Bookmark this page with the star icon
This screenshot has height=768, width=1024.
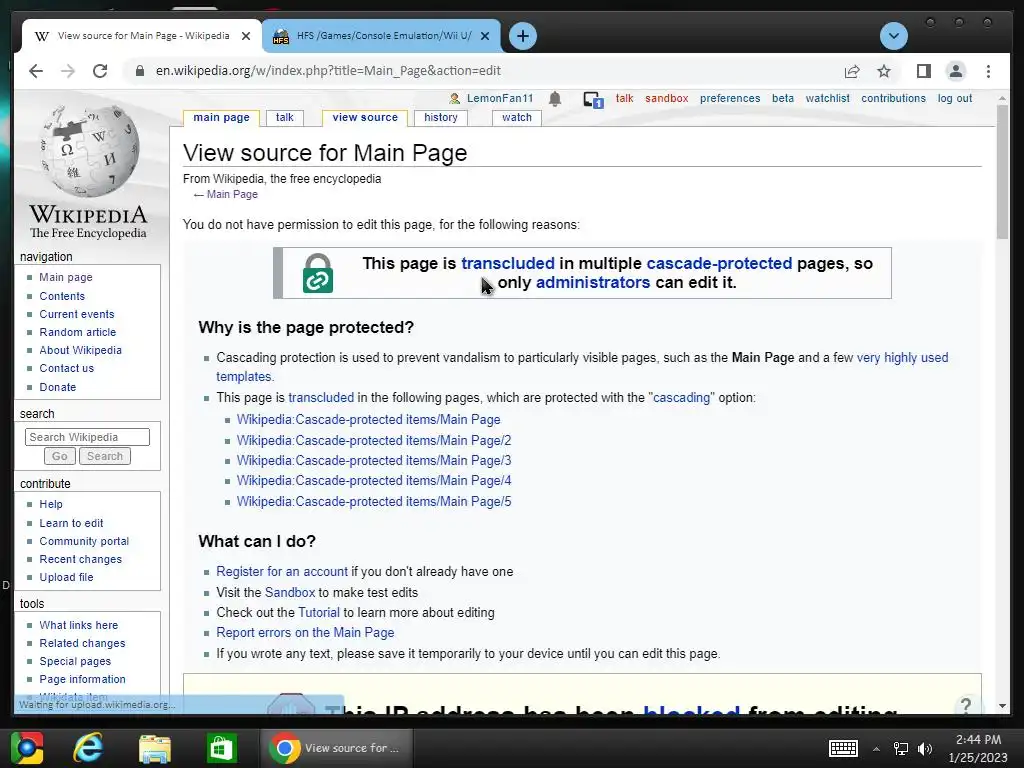point(884,71)
